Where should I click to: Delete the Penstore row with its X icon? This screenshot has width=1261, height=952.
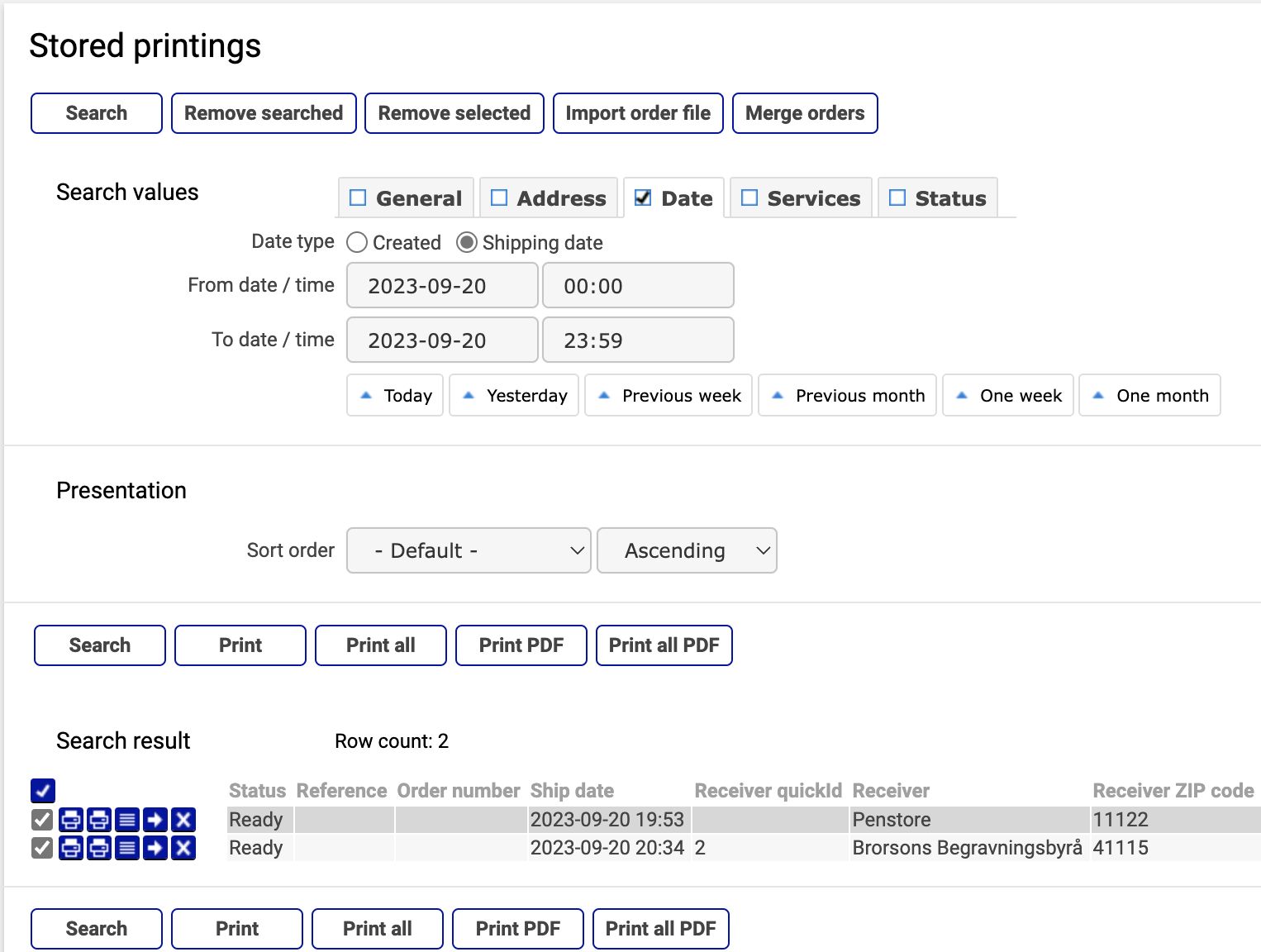[x=183, y=820]
